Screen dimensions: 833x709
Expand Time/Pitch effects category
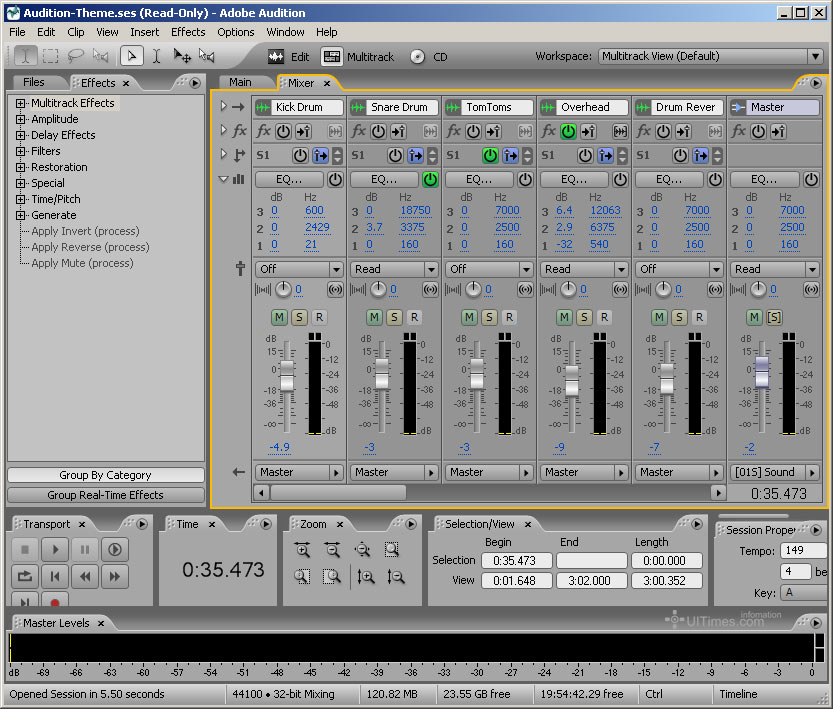click(20, 199)
